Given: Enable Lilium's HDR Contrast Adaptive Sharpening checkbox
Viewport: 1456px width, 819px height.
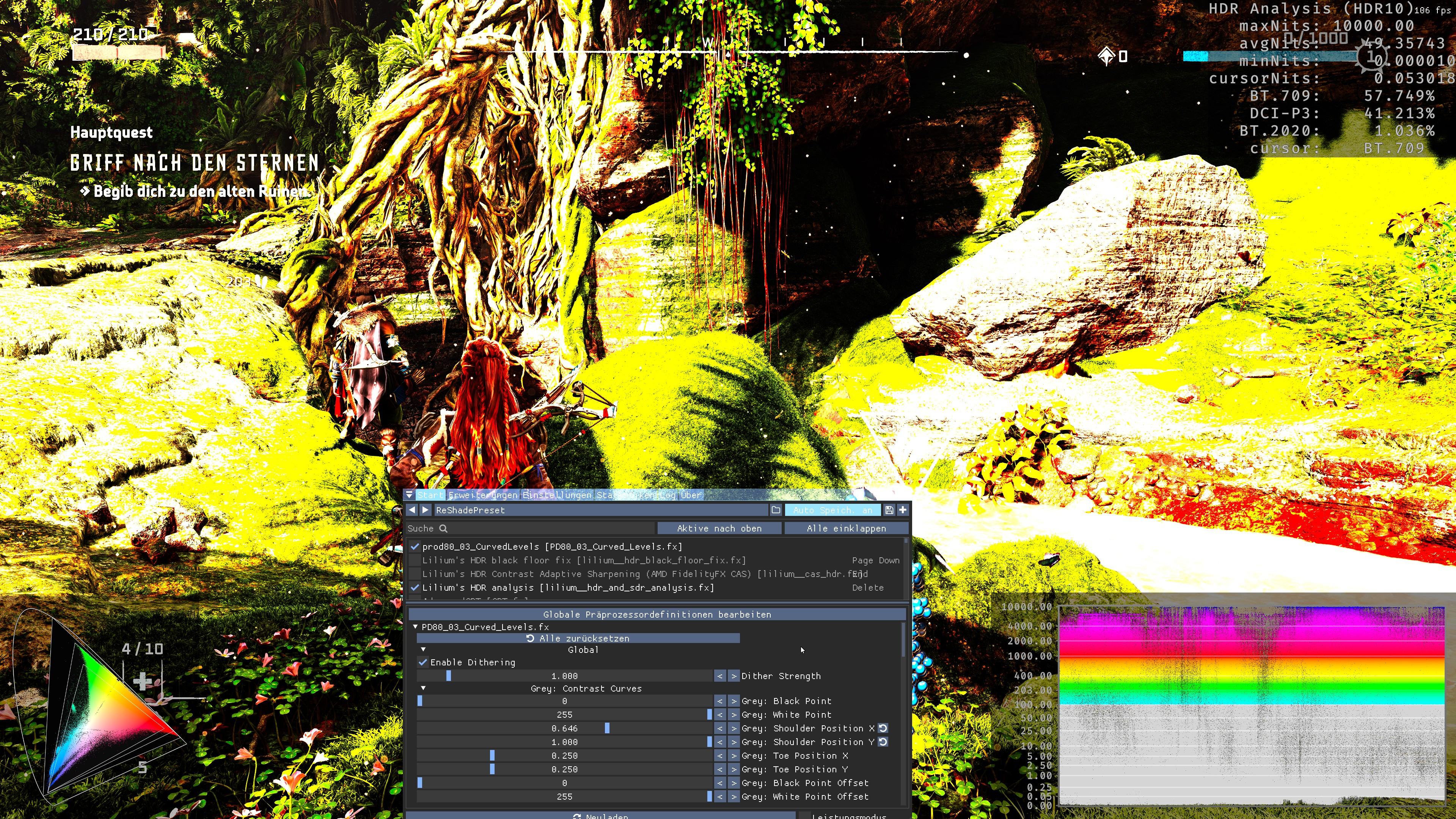Looking at the screenshot, I should pos(415,574).
